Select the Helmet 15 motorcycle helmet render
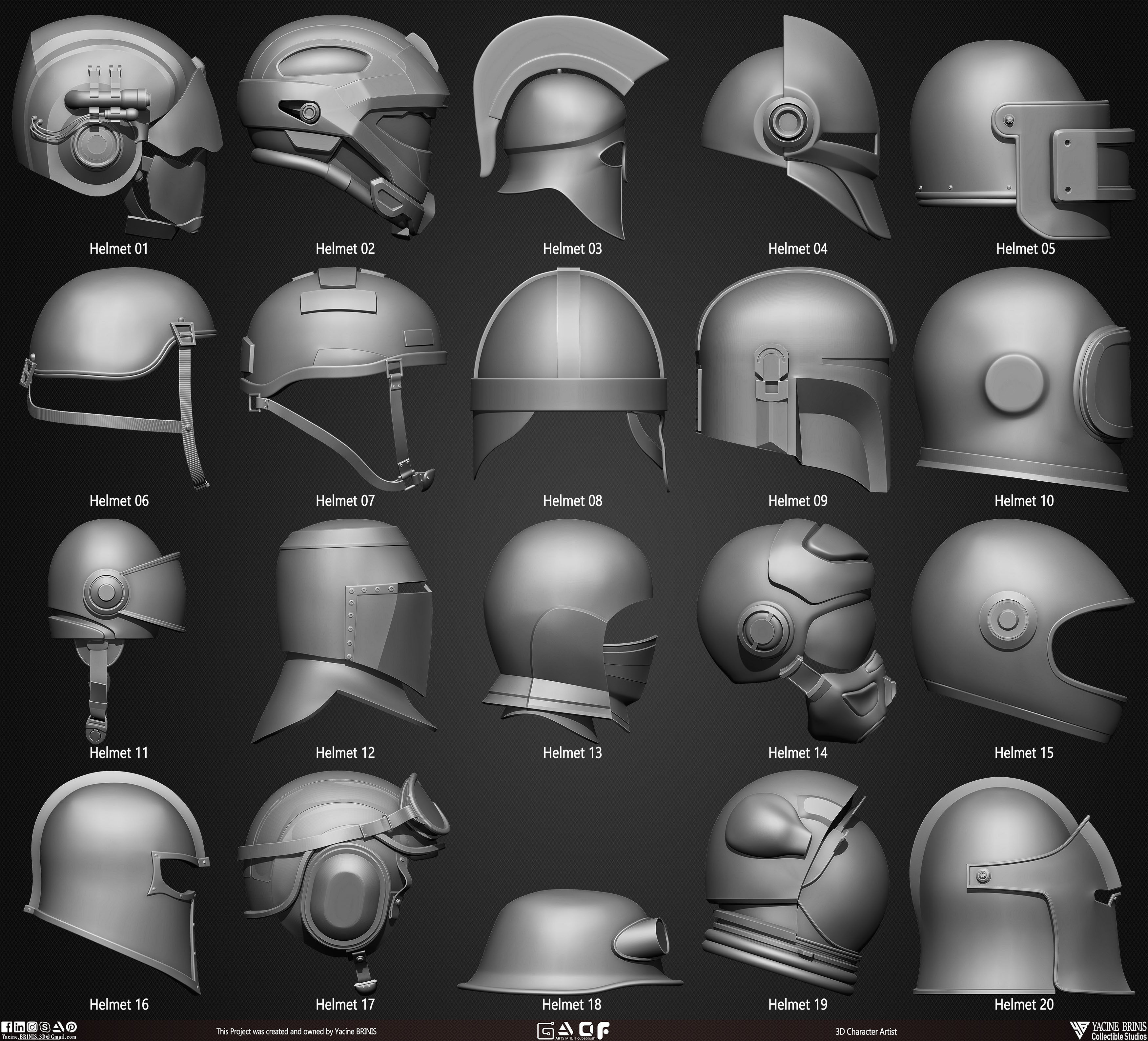Screen dimensions: 1148x1041 tap(1023, 631)
